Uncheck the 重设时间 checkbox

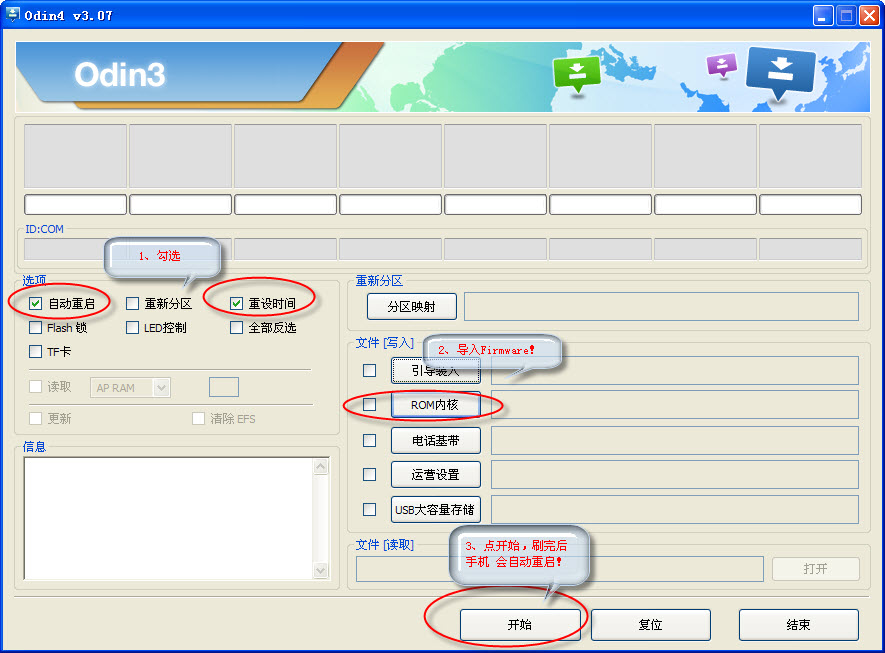[x=236, y=304]
